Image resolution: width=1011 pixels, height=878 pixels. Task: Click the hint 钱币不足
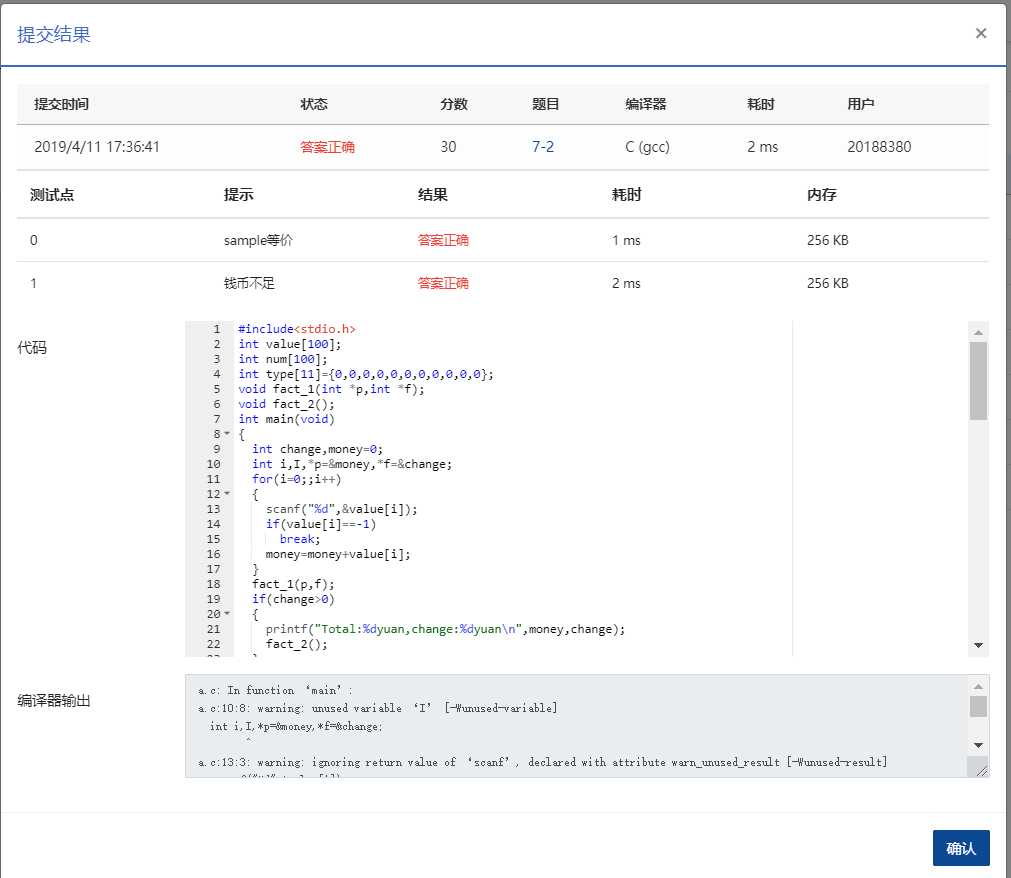click(x=249, y=283)
